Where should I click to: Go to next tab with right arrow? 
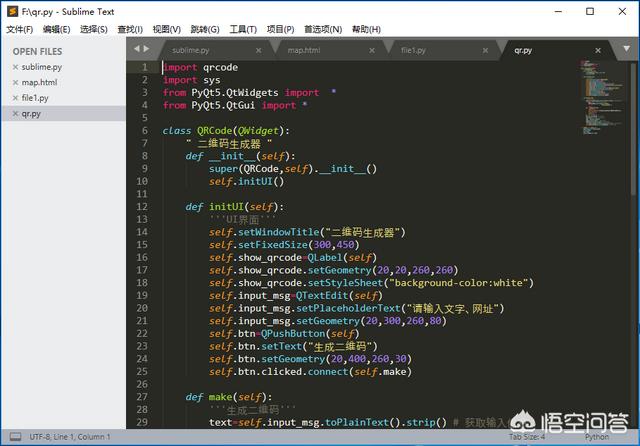pos(147,49)
